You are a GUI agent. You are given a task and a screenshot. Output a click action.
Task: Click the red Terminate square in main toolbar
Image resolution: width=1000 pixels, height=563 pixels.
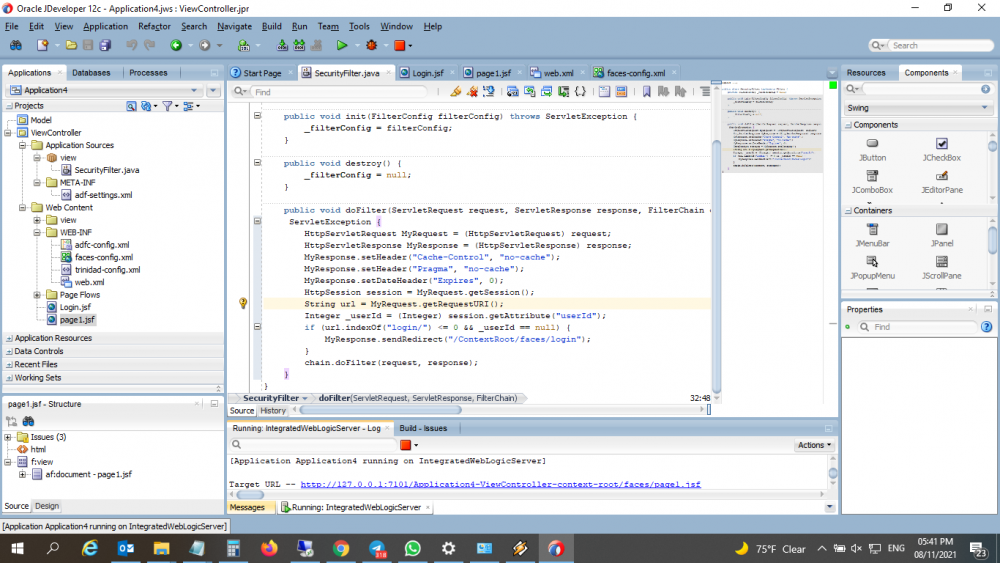click(x=400, y=45)
